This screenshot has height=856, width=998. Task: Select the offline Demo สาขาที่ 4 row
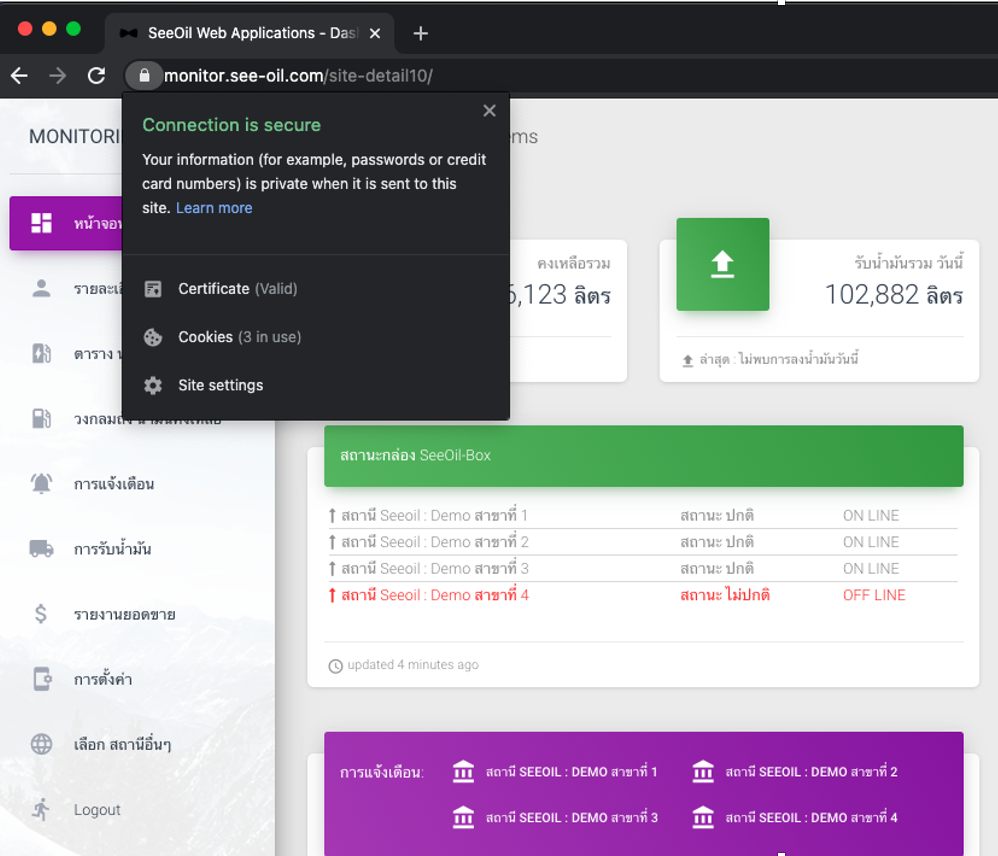[434, 595]
